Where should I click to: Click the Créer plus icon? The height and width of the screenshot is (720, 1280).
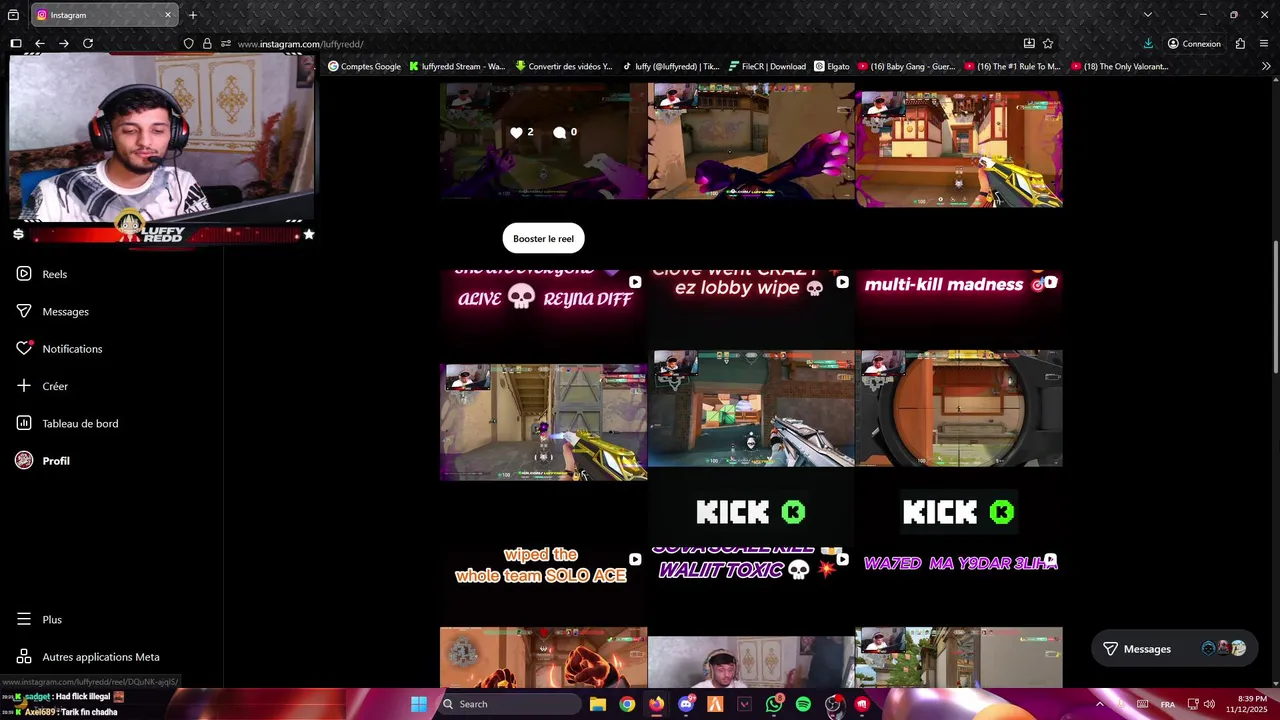click(24, 386)
